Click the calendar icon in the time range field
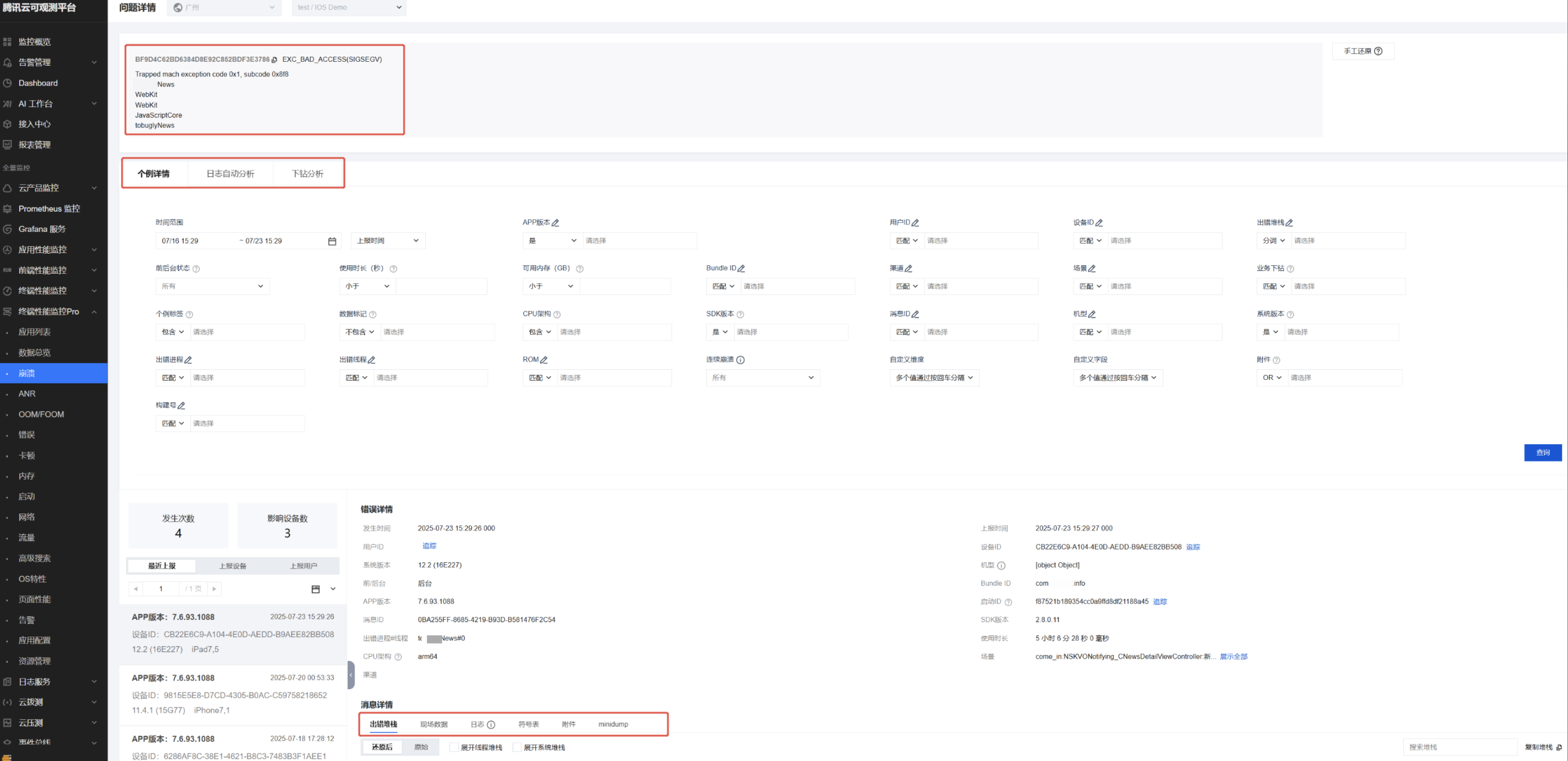The width and height of the screenshot is (1568, 761). (332, 241)
